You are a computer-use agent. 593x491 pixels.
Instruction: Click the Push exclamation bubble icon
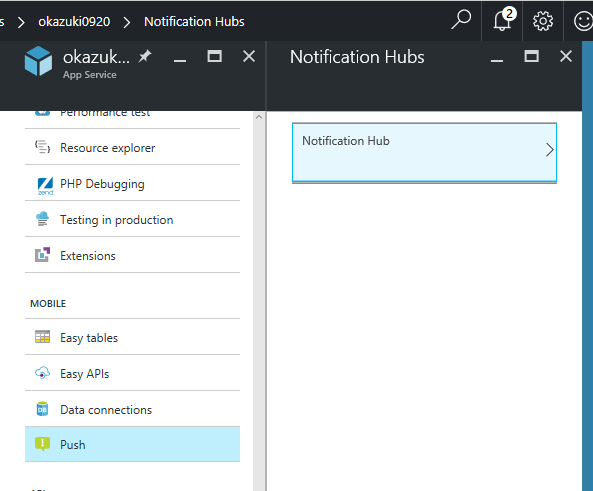coord(42,444)
